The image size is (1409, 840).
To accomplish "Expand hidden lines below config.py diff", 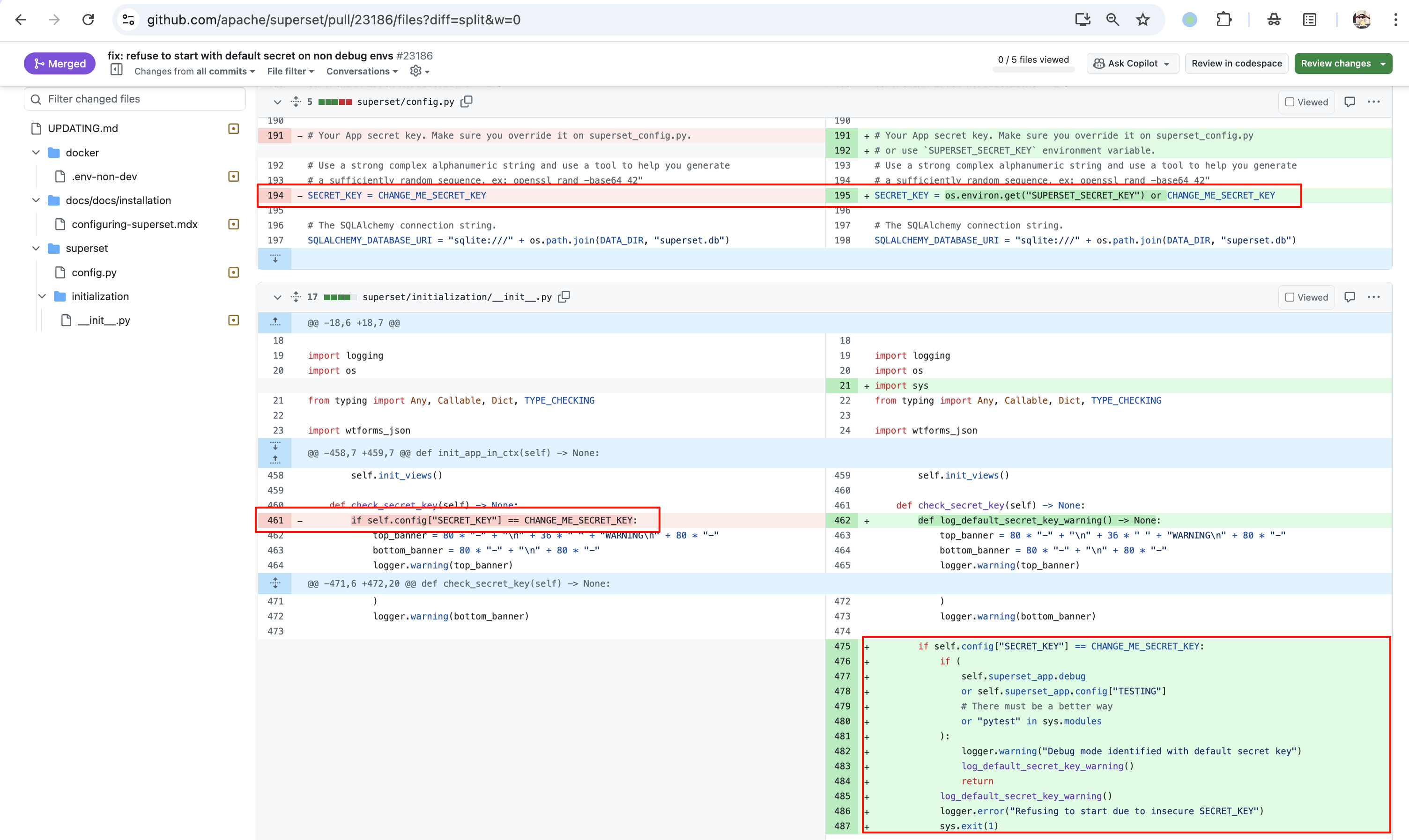I will (x=275, y=258).
